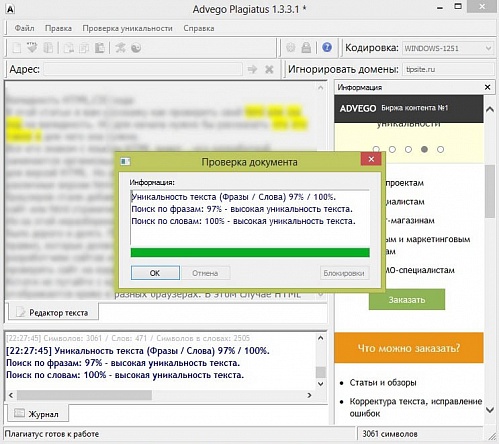Click the Информация panel scroll down arrow
The width and height of the screenshot is (499, 444).
[490, 410]
